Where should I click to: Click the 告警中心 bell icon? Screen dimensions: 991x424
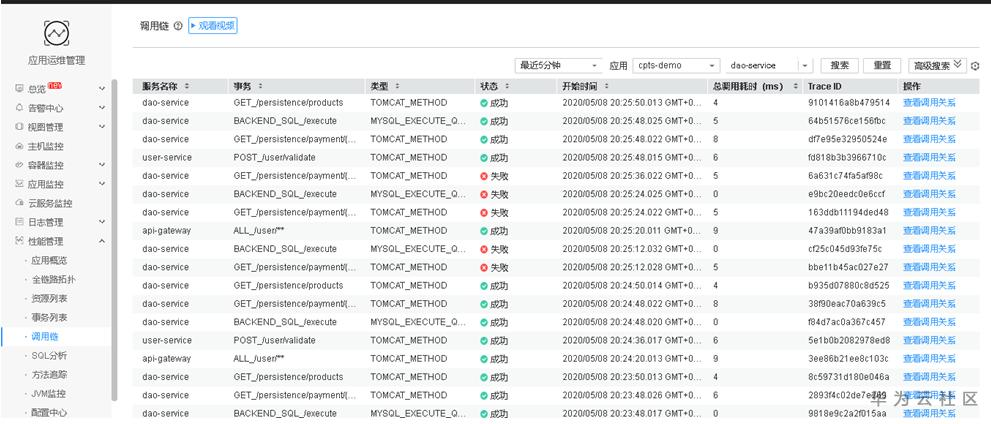(20, 108)
